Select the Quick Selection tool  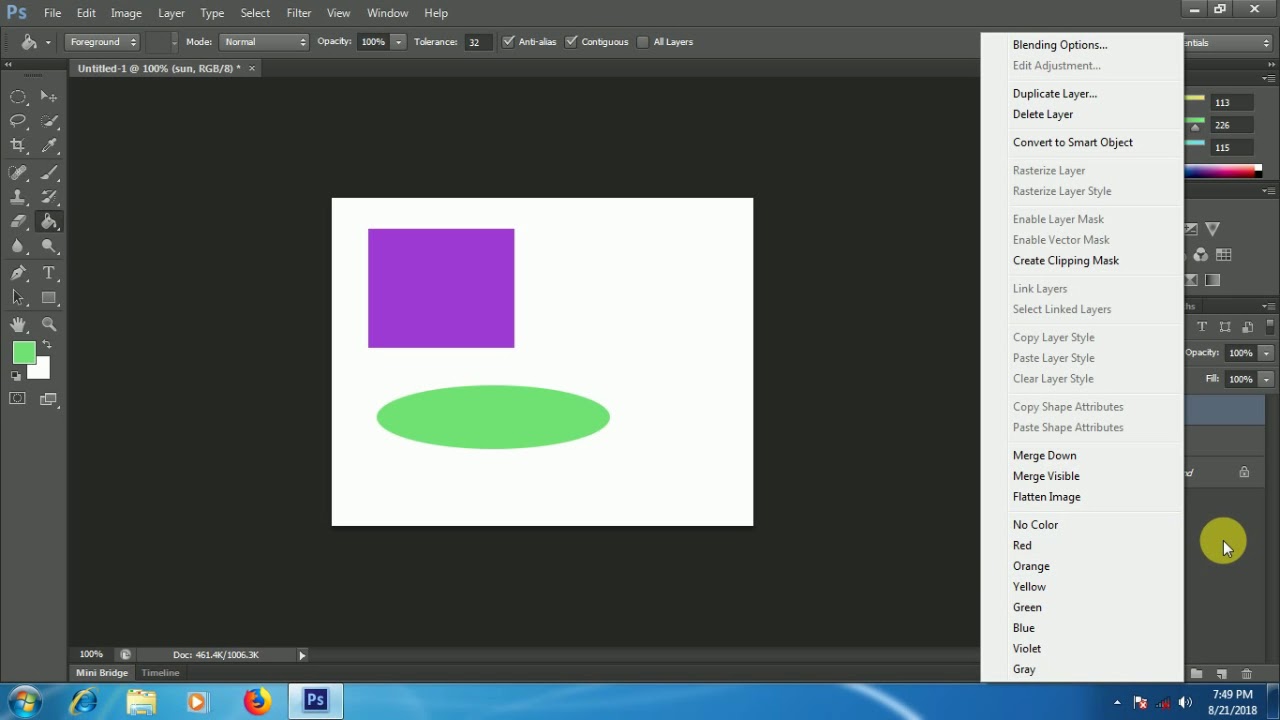tap(49, 121)
